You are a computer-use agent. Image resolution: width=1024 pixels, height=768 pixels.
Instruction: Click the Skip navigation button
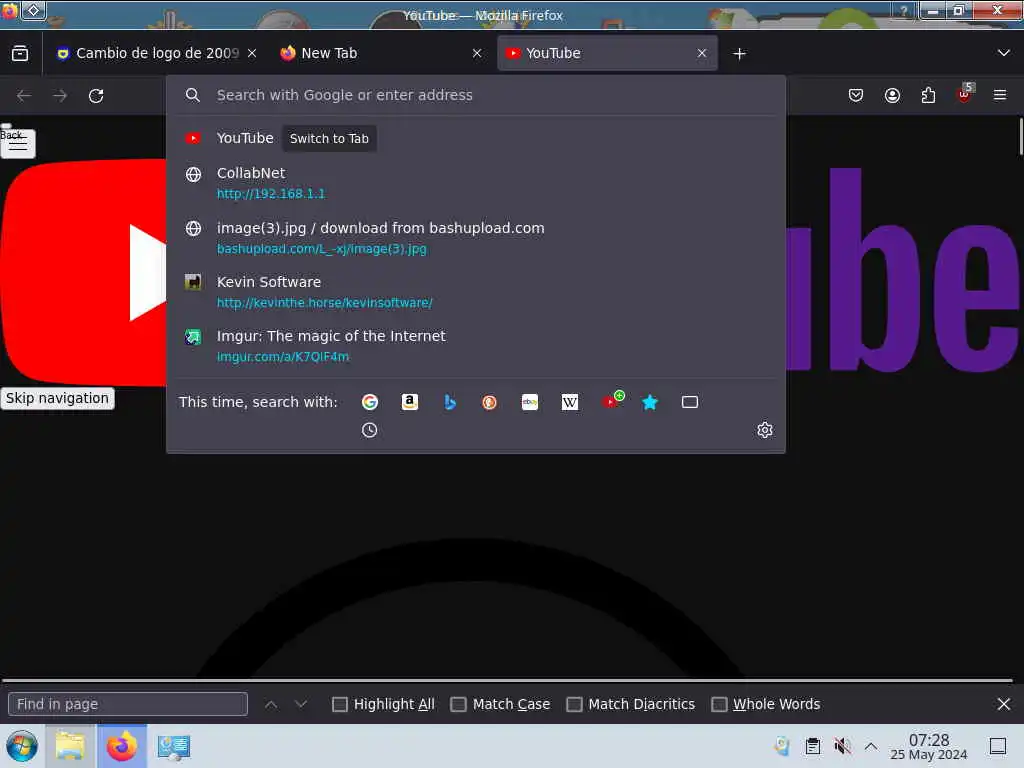pos(57,398)
